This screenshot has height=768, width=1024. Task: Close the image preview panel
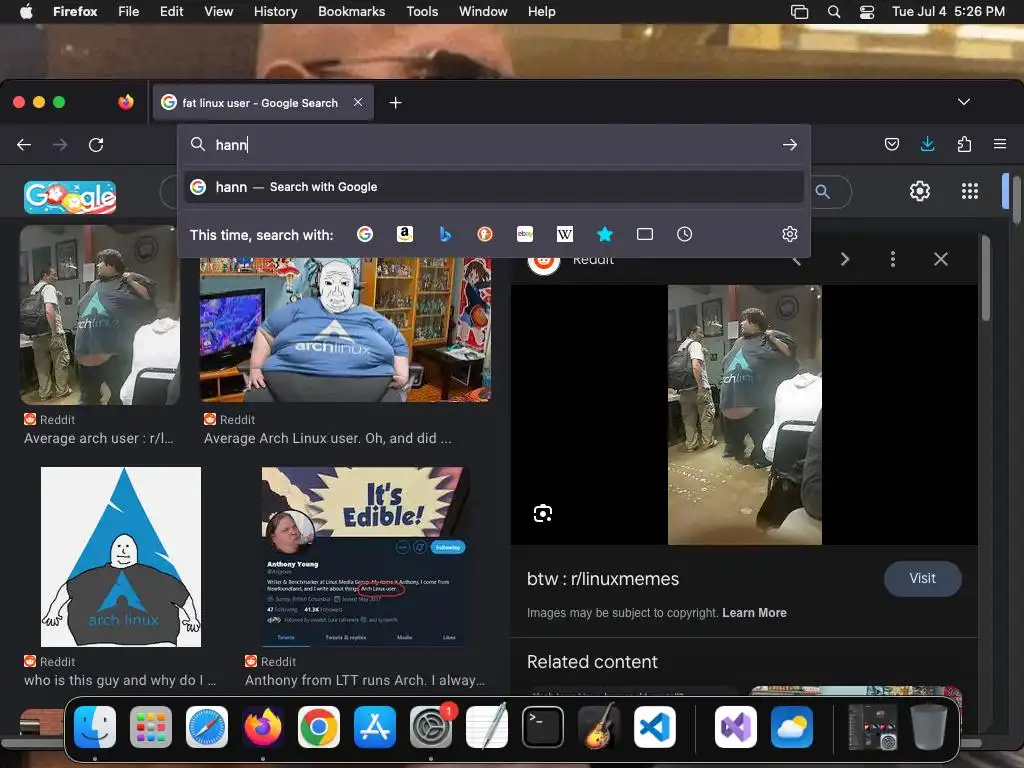click(x=940, y=259)
